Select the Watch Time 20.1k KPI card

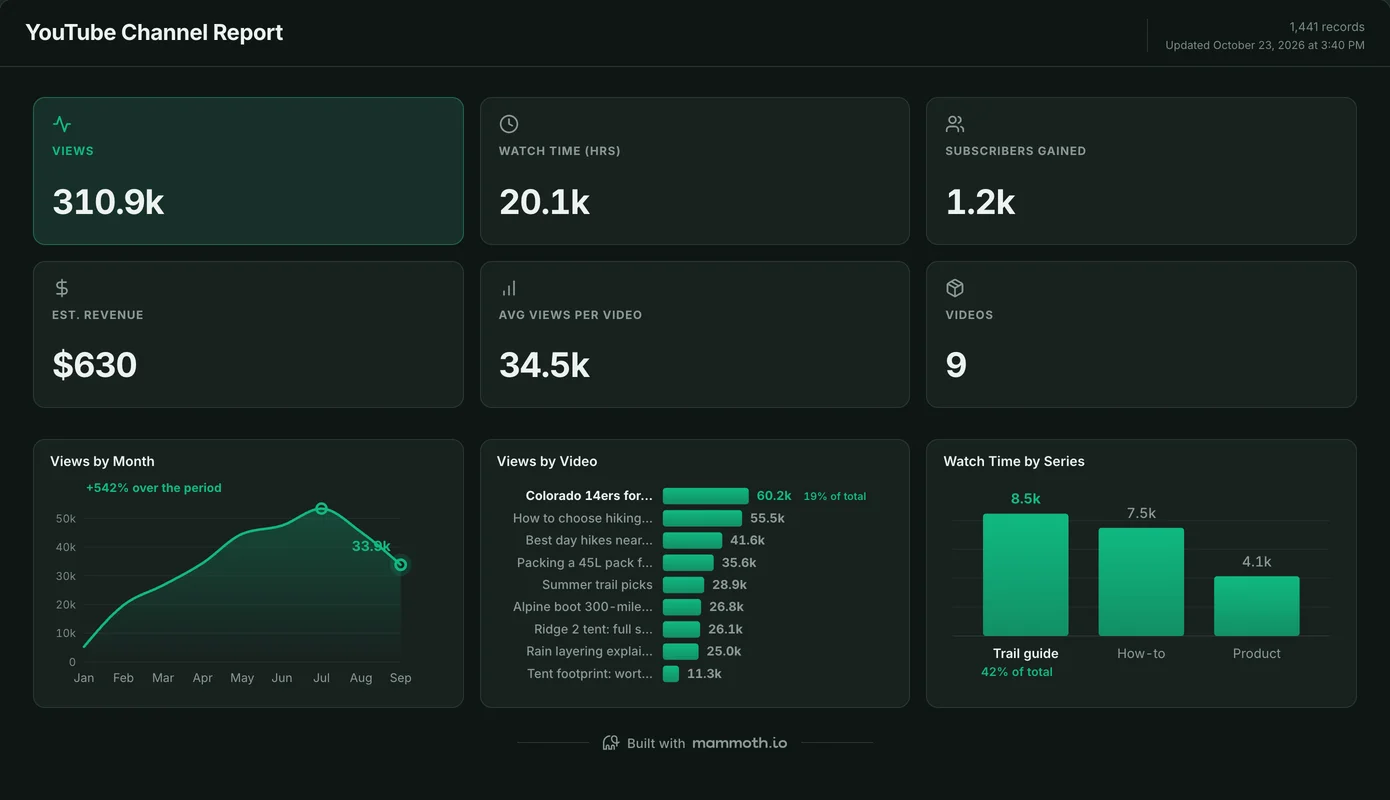(x=695, y=171)
